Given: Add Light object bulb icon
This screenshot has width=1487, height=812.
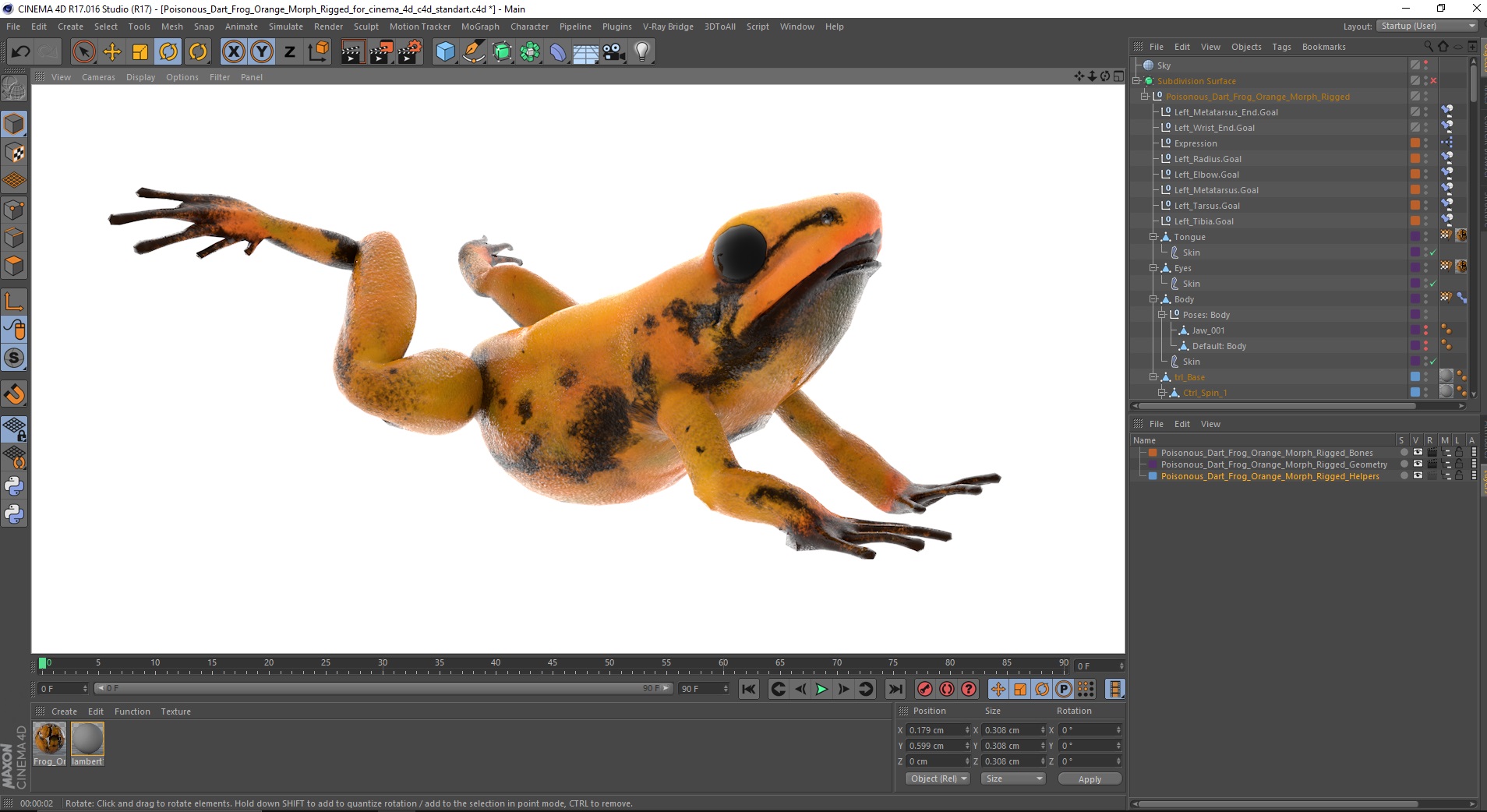Looking at the screenshot, I should [642, 52].
